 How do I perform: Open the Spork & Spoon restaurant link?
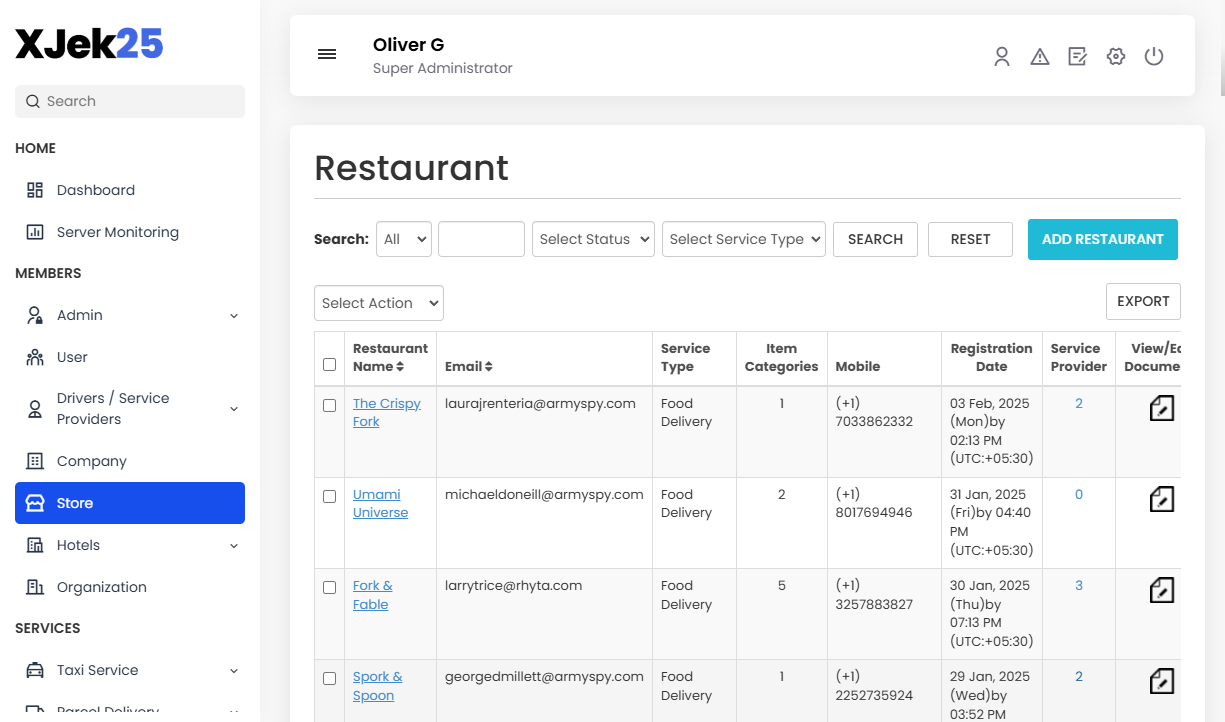point(378,685)
